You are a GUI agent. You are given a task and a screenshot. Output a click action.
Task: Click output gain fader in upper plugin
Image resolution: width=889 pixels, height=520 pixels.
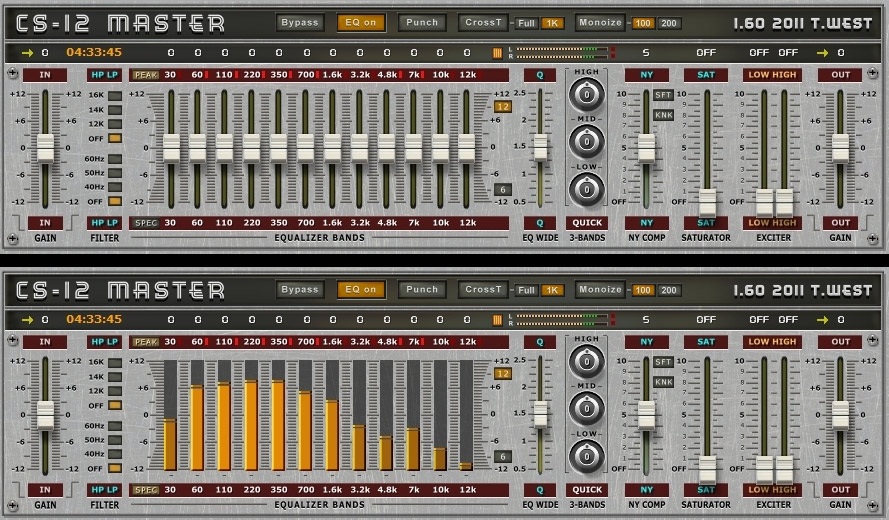pos(840,148)
